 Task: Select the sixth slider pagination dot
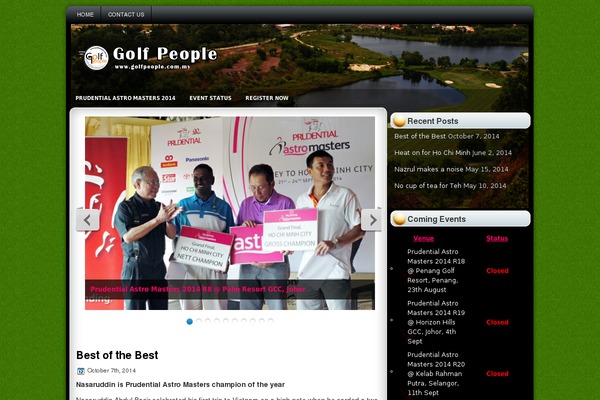pos(235,321)
